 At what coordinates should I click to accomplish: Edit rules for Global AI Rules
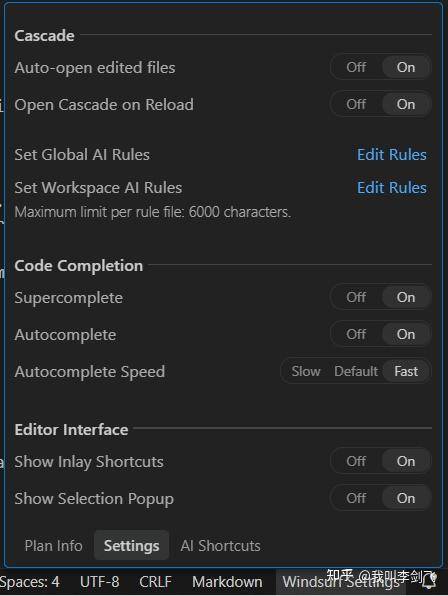pos(391,154)
